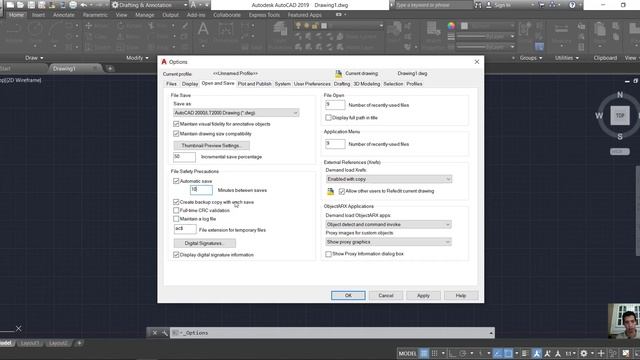Image resolution: width=640 pixels, height=360 pixels.
Task: Close the command line with its X icon
Action: coord(155,333)
